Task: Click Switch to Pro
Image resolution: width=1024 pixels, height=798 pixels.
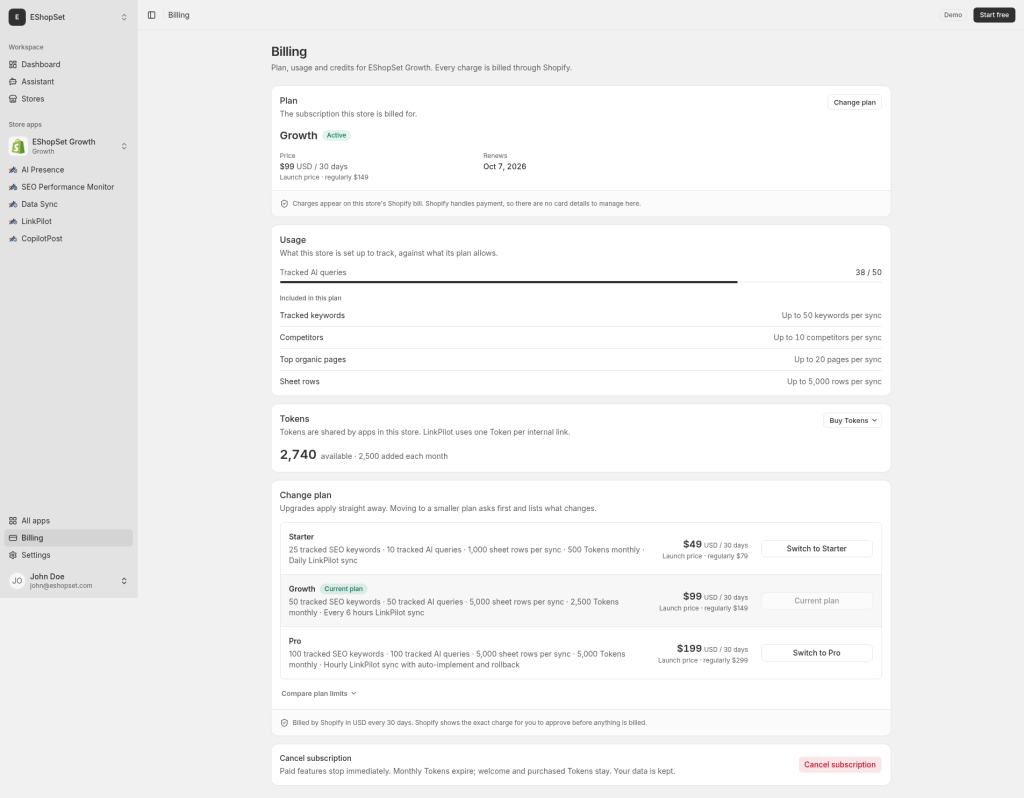Action: pos(816,653)
